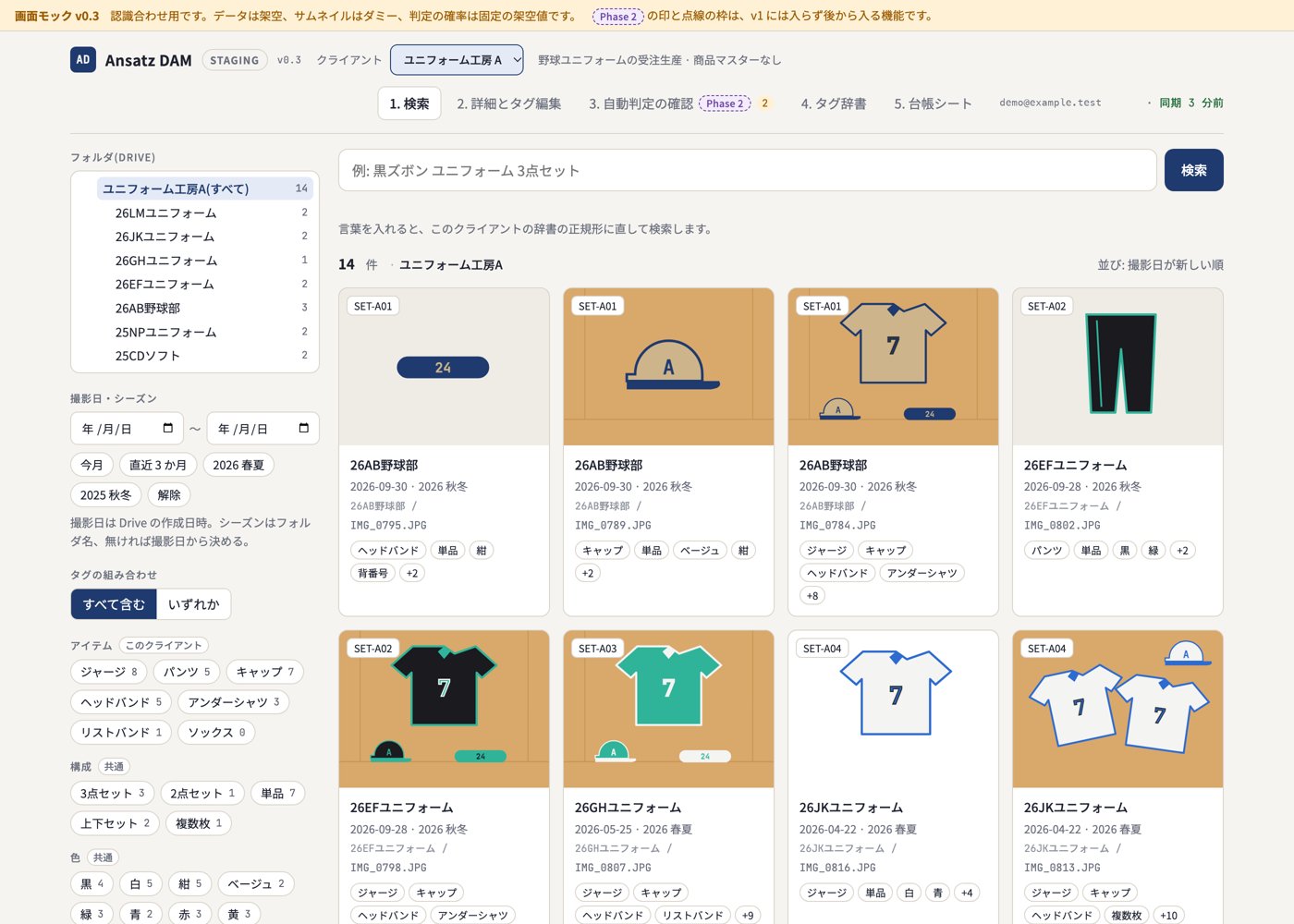Open thumbnail of IMG_0813.JPG two jerseys

pos(1117,710)
